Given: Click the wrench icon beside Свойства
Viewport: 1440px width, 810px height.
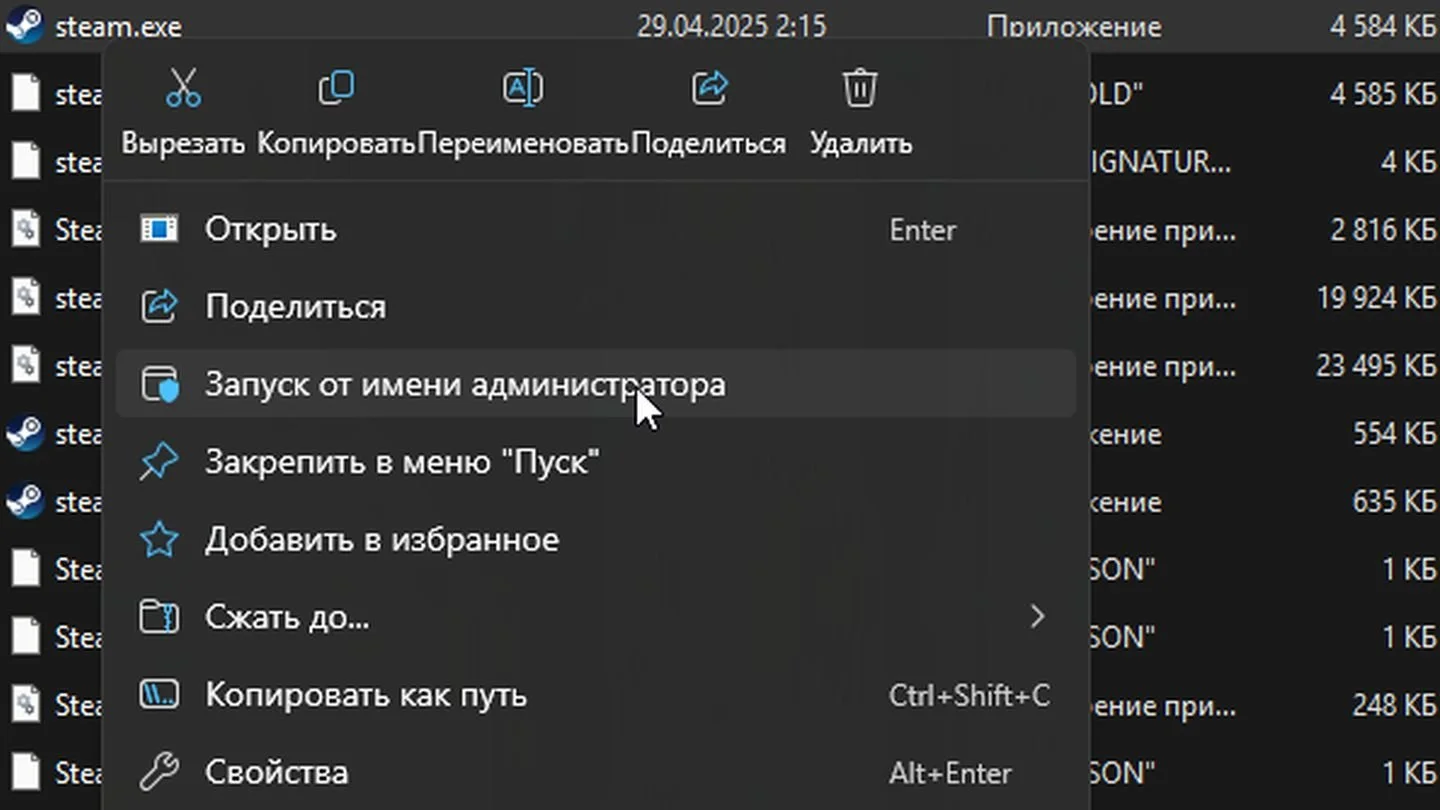Looking at the screenshot, I should [159, 772].
